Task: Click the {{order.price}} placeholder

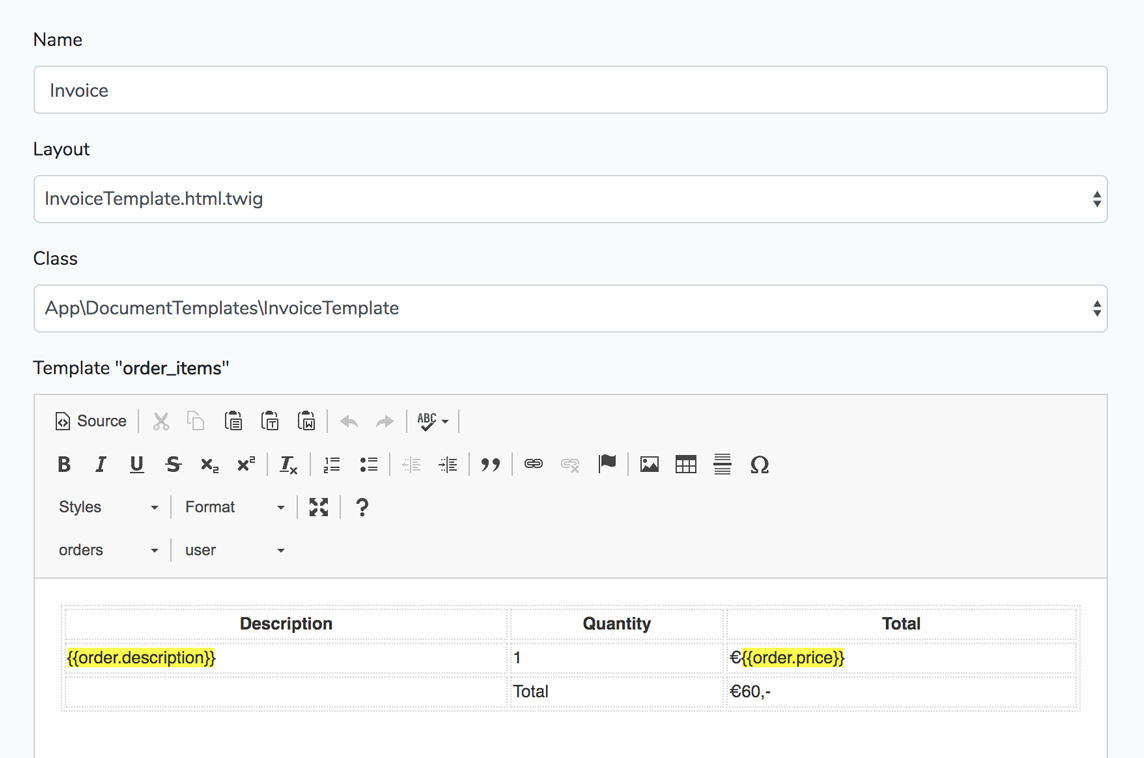Action: point(793,657)
